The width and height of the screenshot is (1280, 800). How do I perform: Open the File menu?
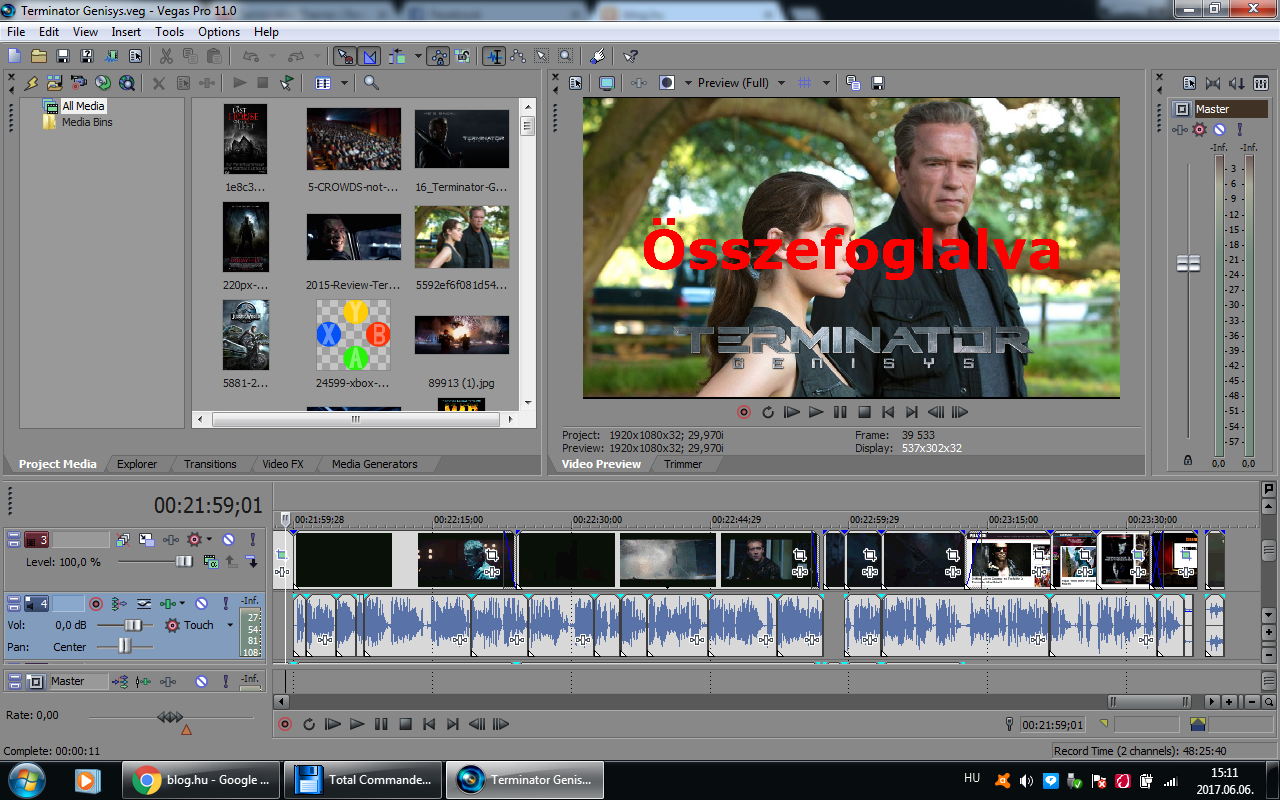click(x=16, y=32)
